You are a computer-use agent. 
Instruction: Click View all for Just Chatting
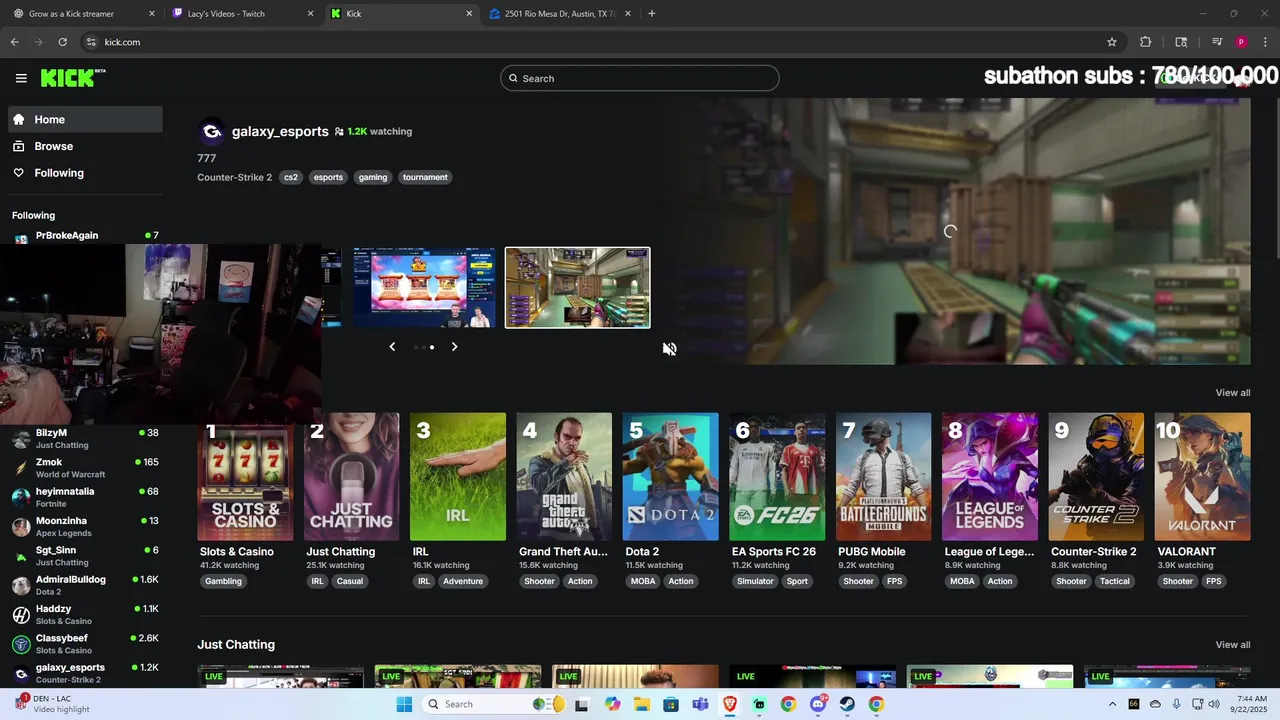pos(1233,645)
